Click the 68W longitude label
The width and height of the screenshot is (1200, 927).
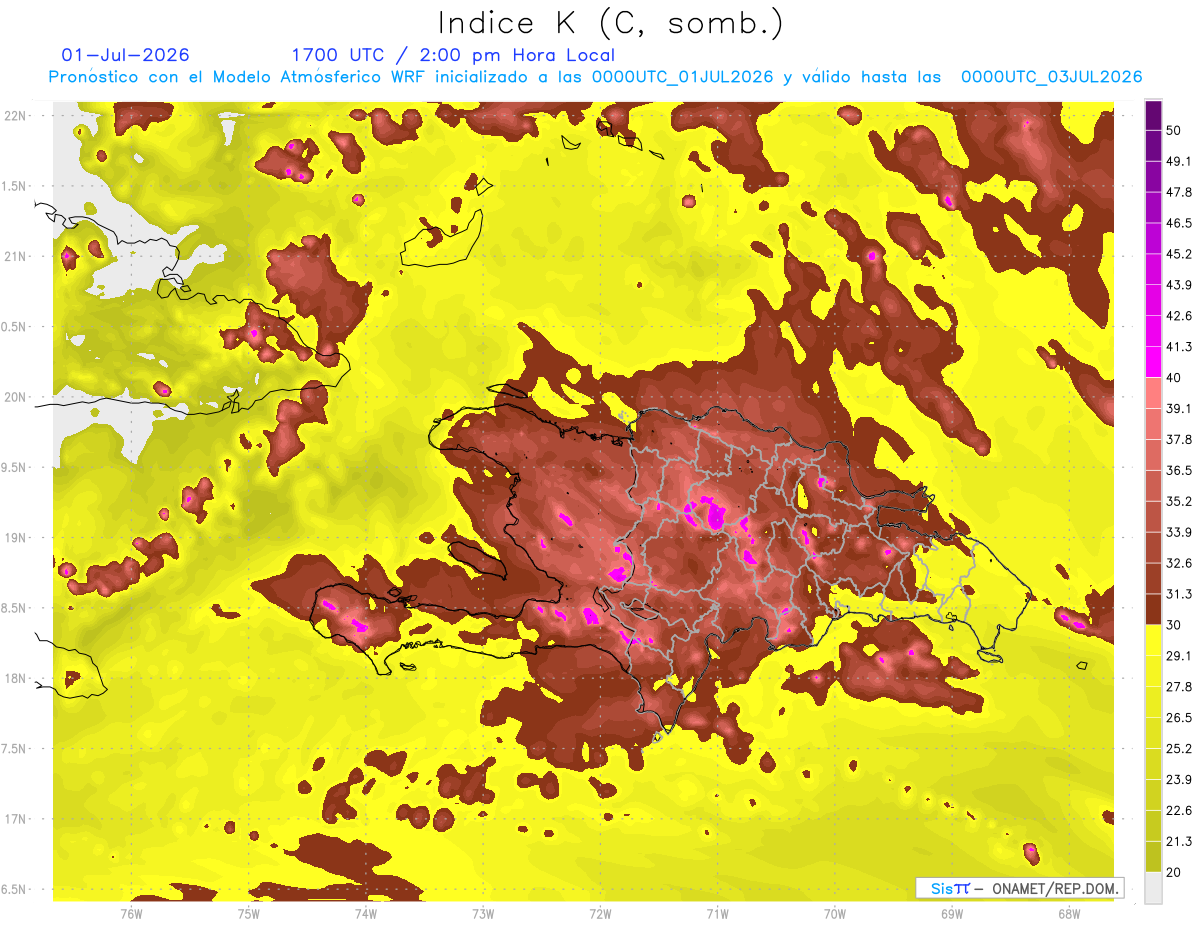click(x=1069, y=913)
